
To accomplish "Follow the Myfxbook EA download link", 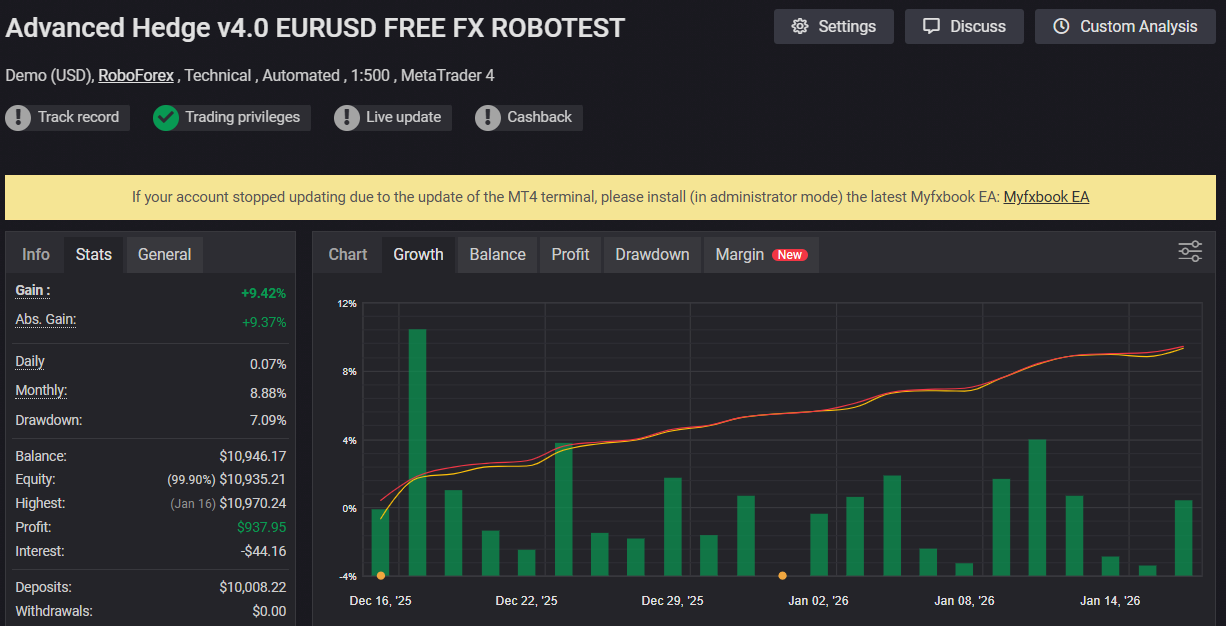I will 1046,197.
